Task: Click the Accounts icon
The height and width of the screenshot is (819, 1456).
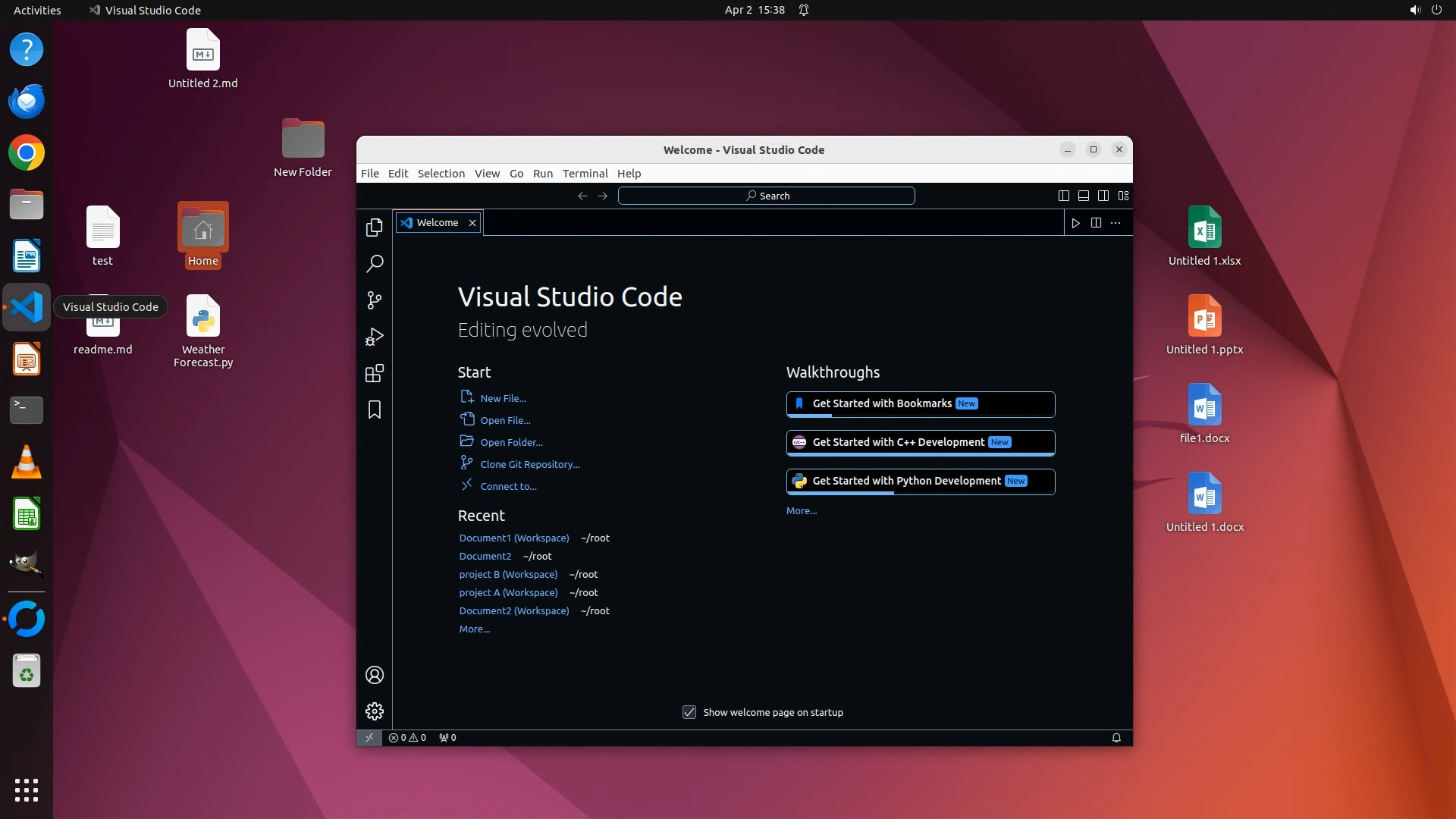Action: click(375, 675)
